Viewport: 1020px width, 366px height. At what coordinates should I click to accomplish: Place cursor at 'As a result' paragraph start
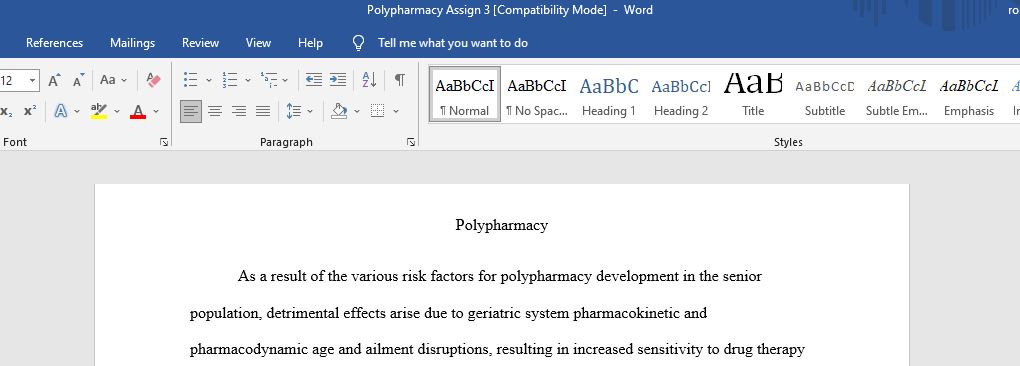coord(239,277)
